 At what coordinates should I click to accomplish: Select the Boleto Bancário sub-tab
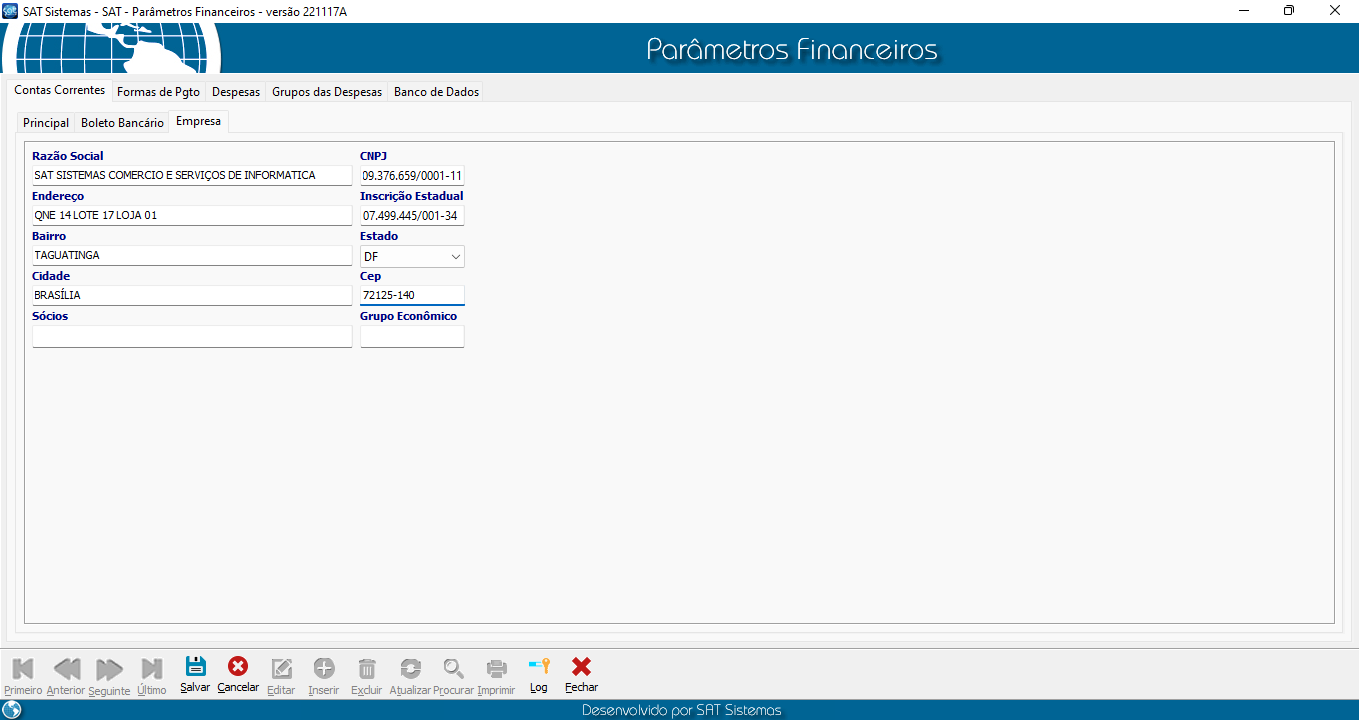[122, 123]
